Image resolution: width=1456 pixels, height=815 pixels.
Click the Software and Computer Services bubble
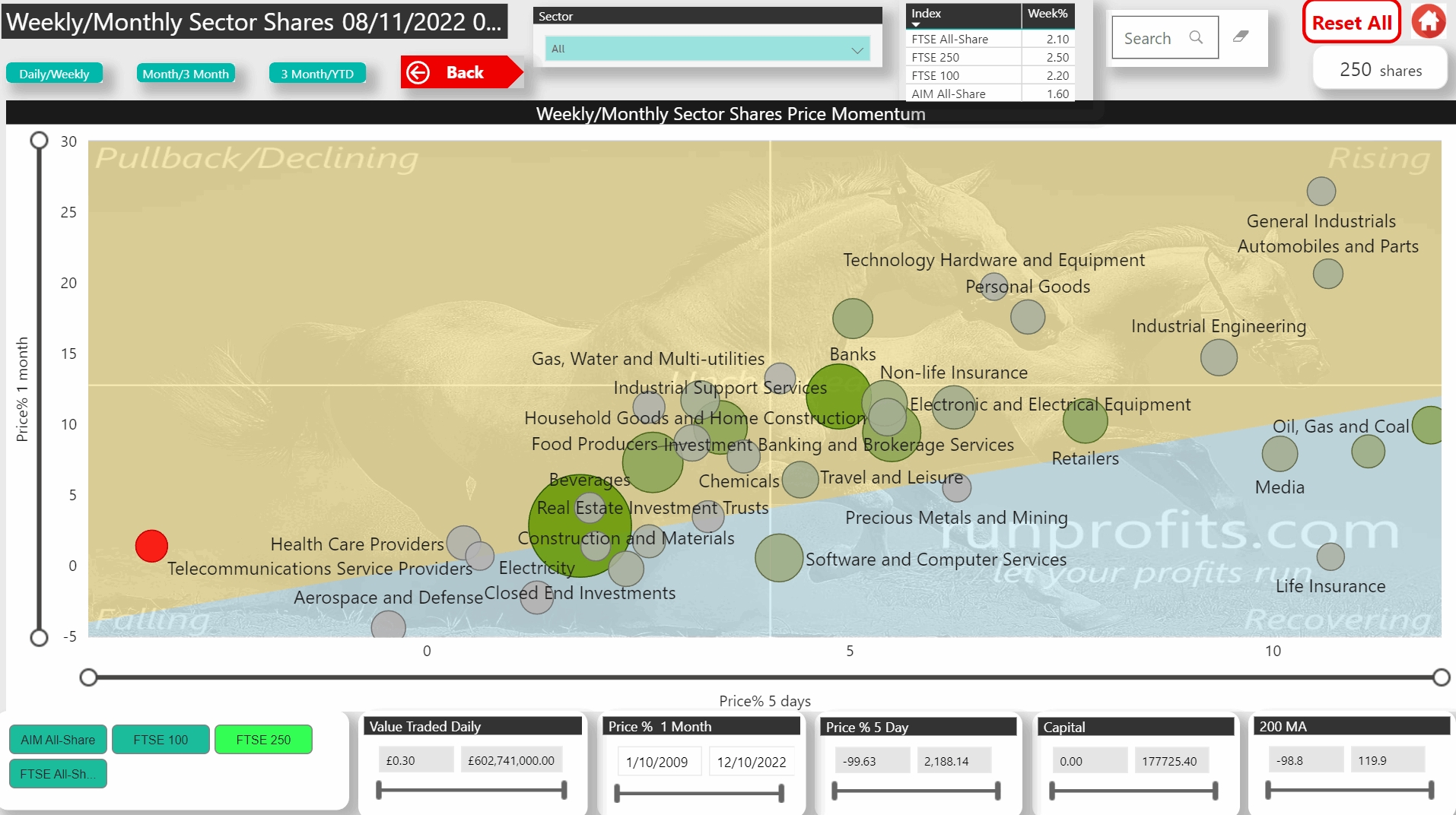pos(779,558)
